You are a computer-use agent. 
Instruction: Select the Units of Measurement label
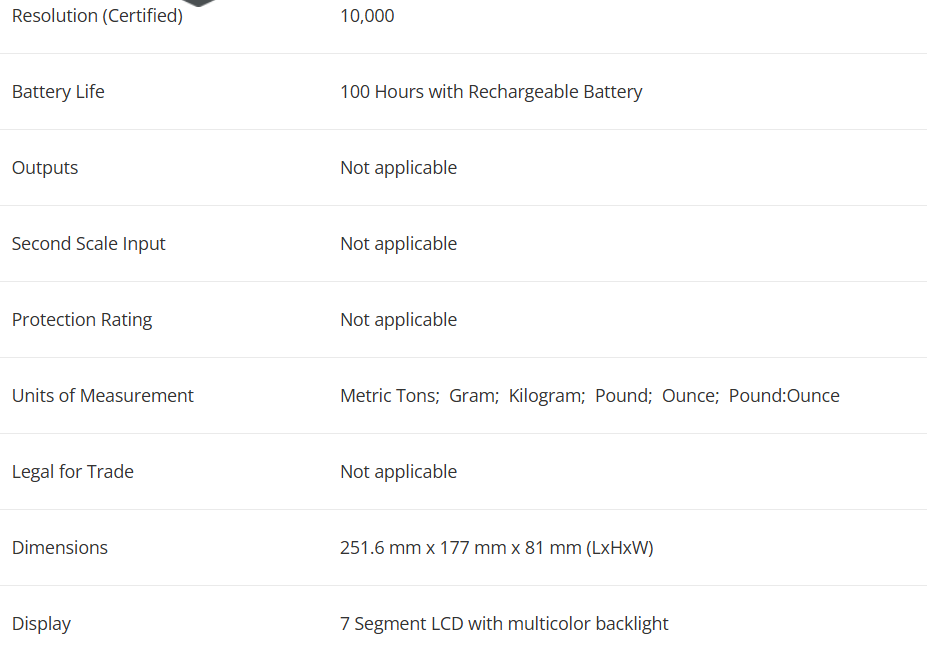103,396
